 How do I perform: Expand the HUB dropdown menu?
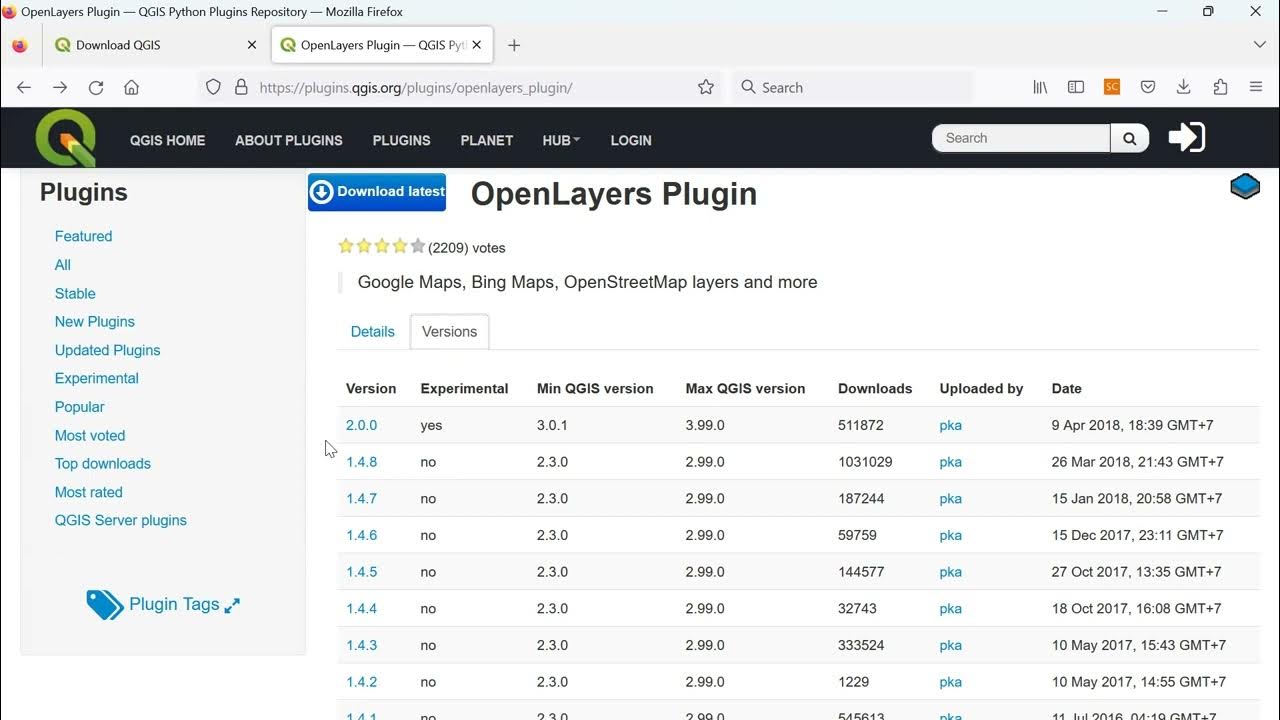(561, 141)
